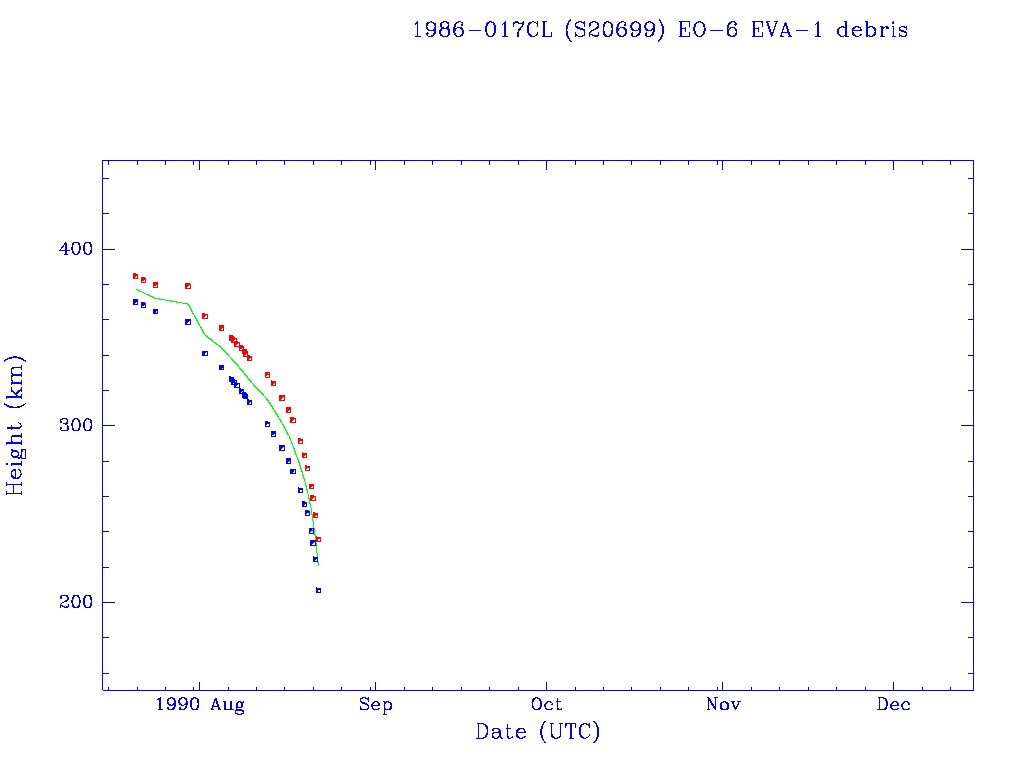The width and height of the screenshot is (1024, 768).
Task: Select the first, leftmost red data point
Action: coord(135,276)
